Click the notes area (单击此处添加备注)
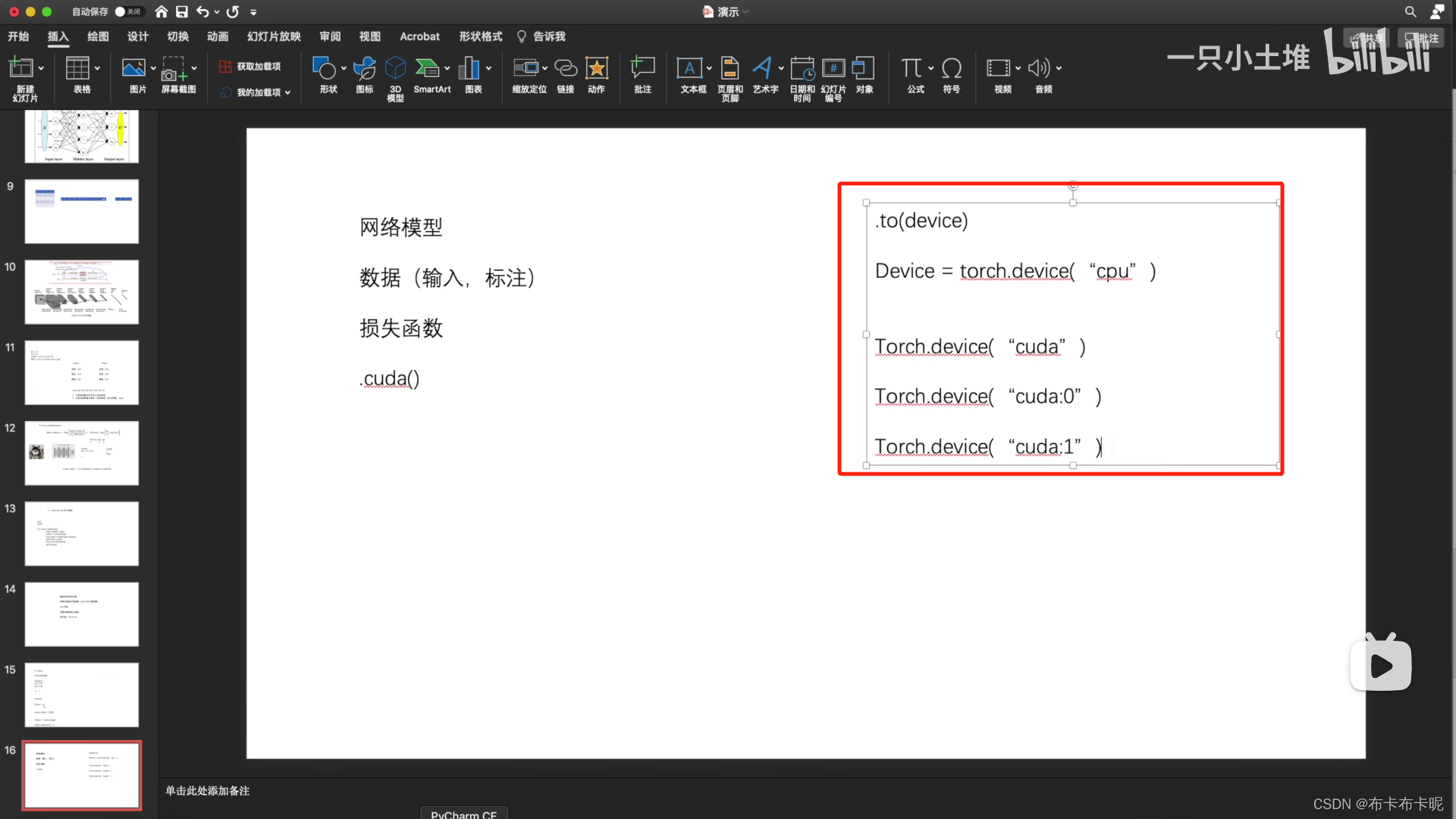Viewport: 1456px width, 819px height. pos(208,790)
